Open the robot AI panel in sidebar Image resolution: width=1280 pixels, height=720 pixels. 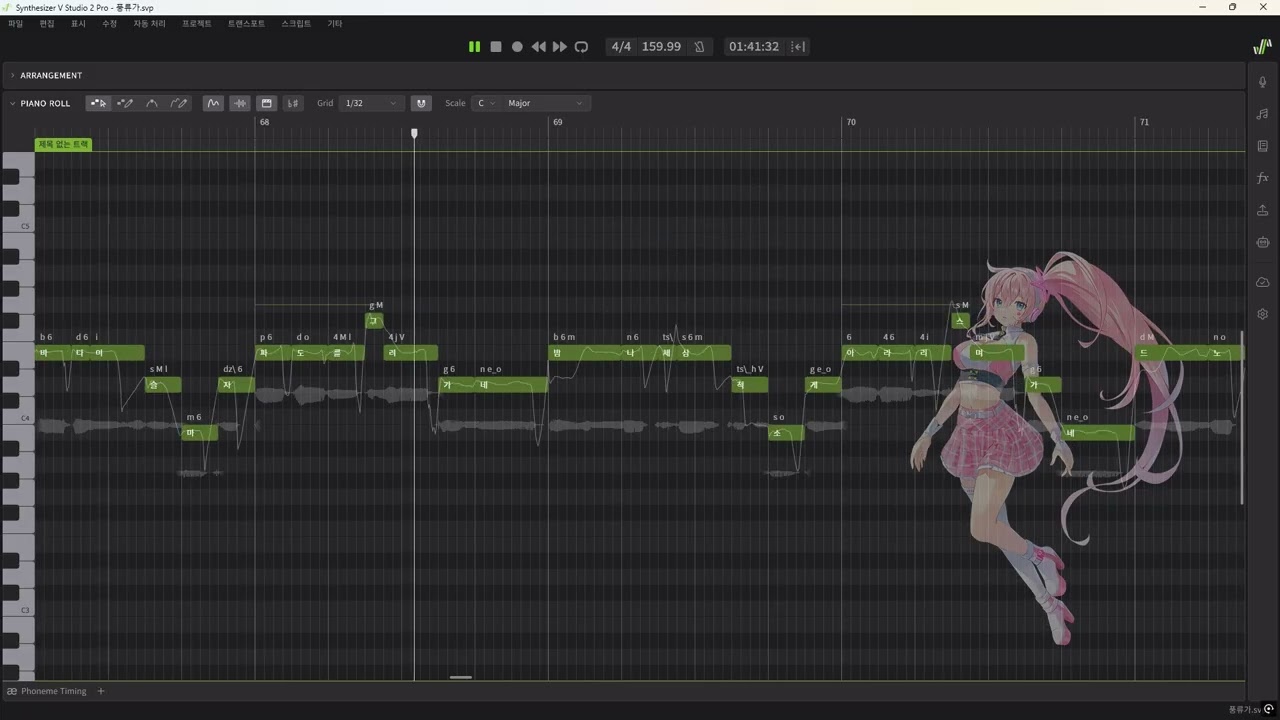tap(1263, 242)
